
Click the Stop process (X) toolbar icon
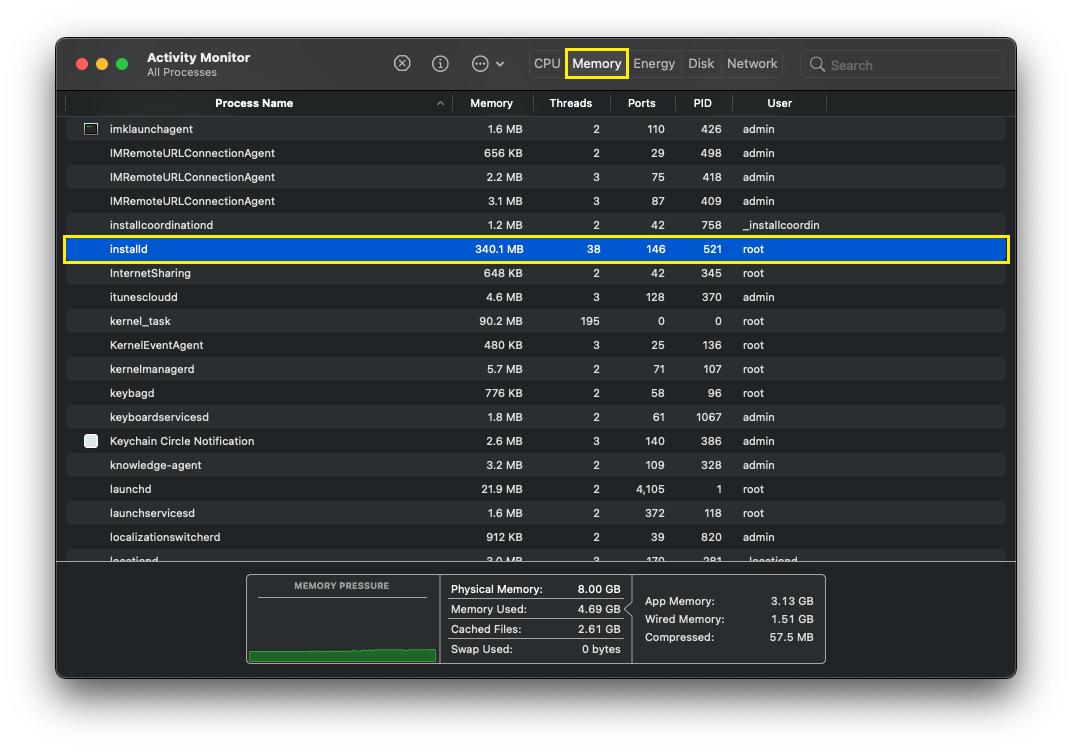coord(402,64)
